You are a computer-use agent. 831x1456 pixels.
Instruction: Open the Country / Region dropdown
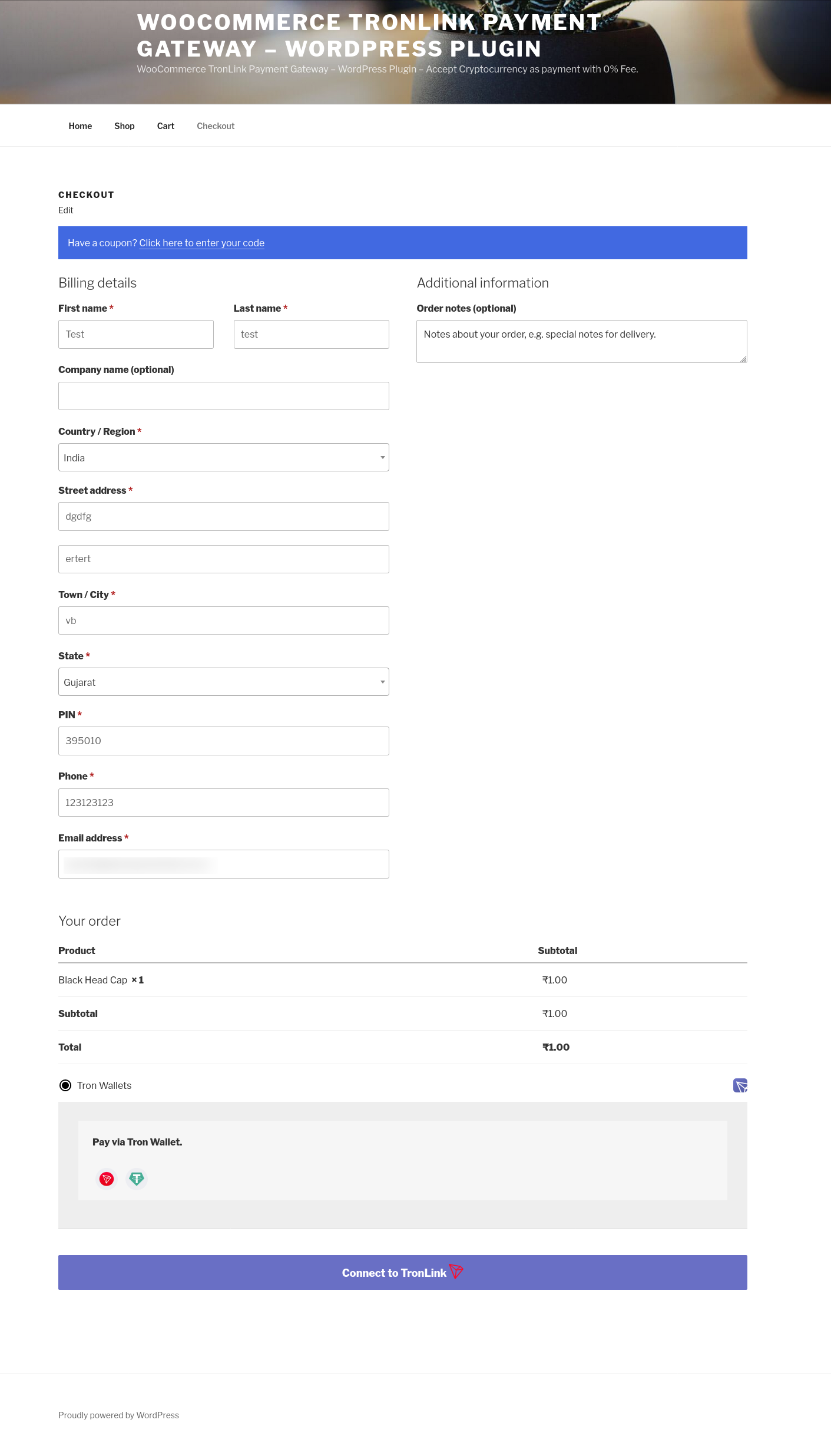pyautogui.click(x=223, y=457)
